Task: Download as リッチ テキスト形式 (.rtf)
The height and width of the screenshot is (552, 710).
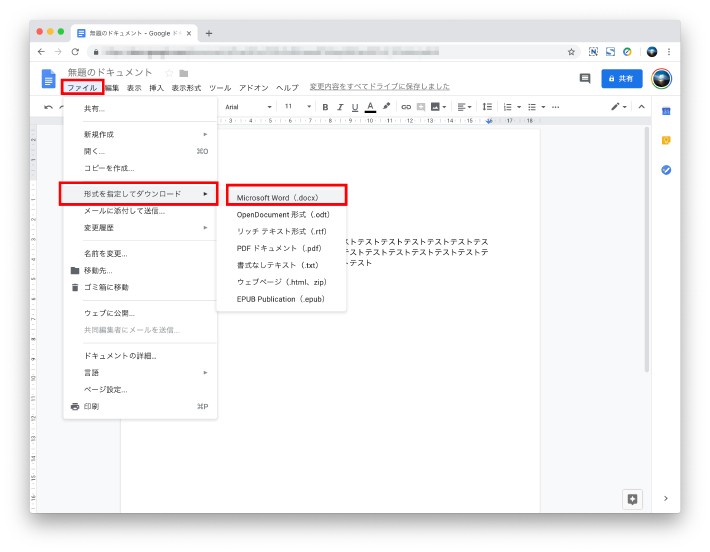Action: tap(282, 231)
